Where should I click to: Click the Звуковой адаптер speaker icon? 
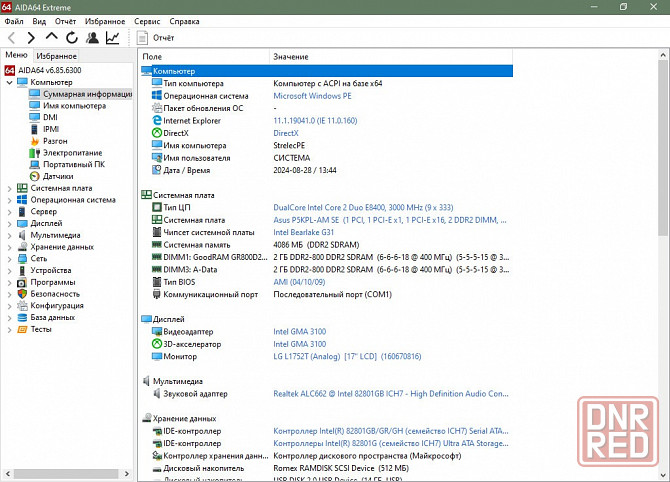click(157, 393)
